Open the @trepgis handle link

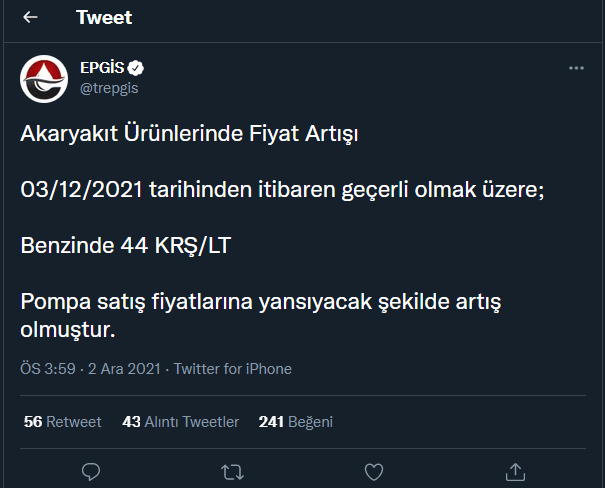(x=108, y=87)
